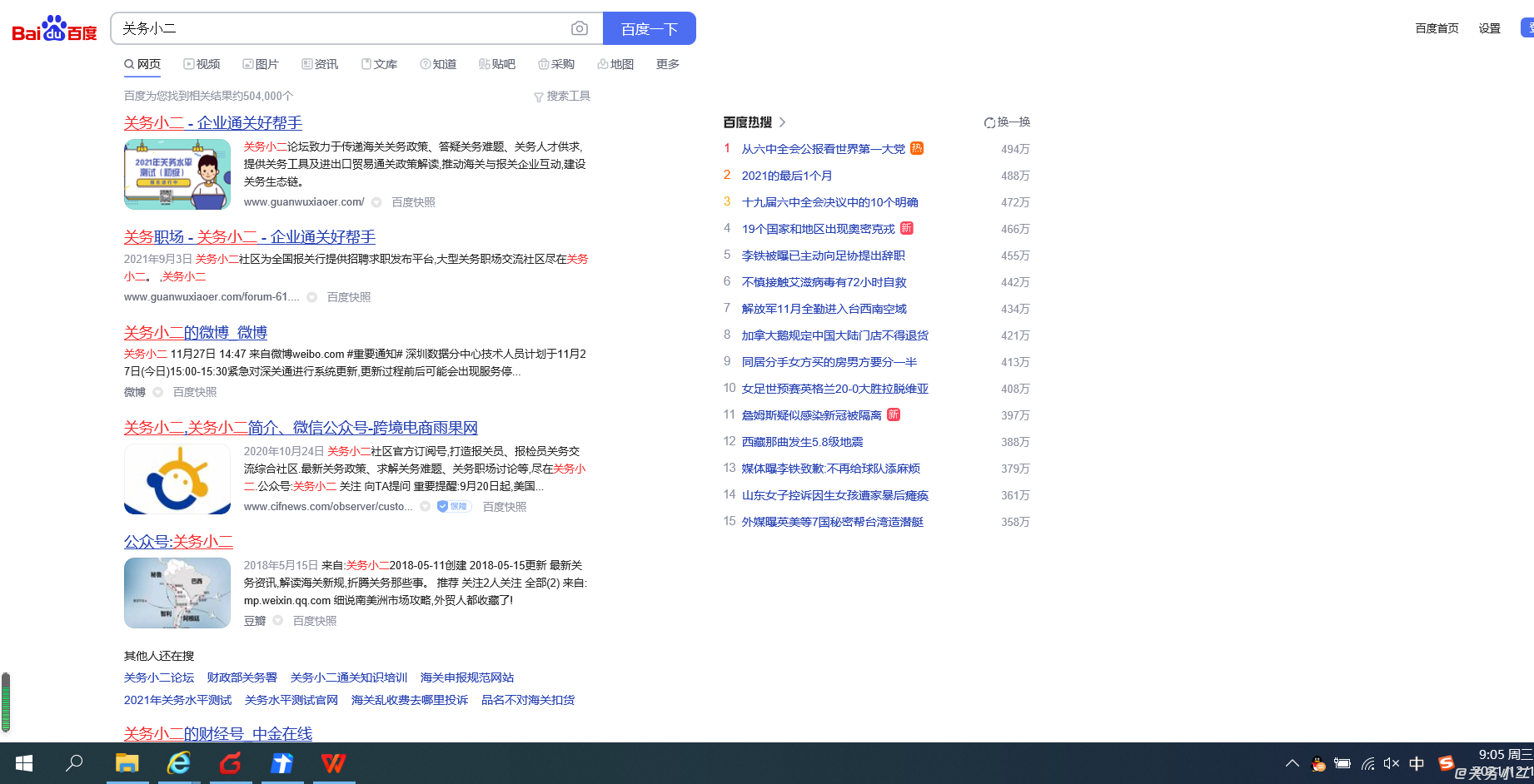
Task: Open the 地图 tab
Action: (615, 64)
